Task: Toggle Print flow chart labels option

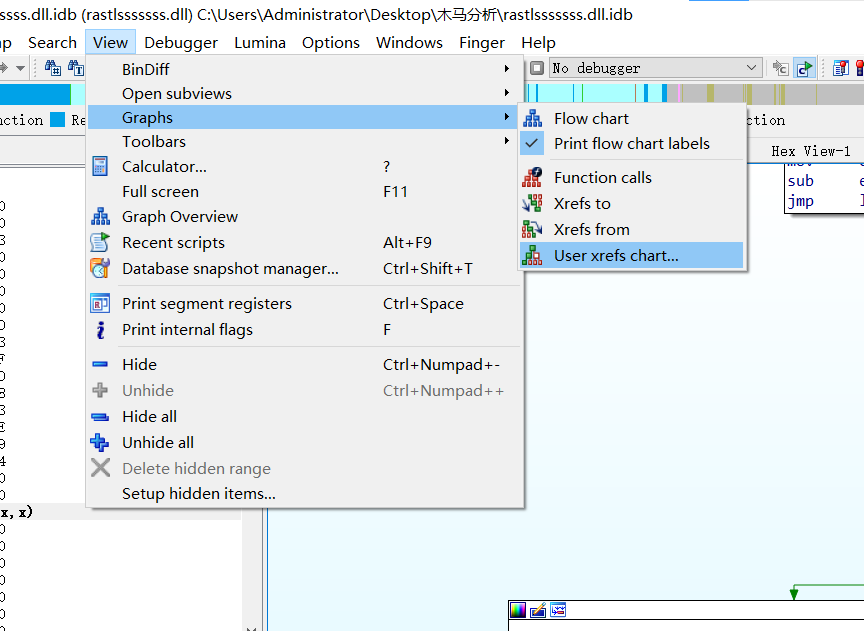Action: [x=631, y=143]
